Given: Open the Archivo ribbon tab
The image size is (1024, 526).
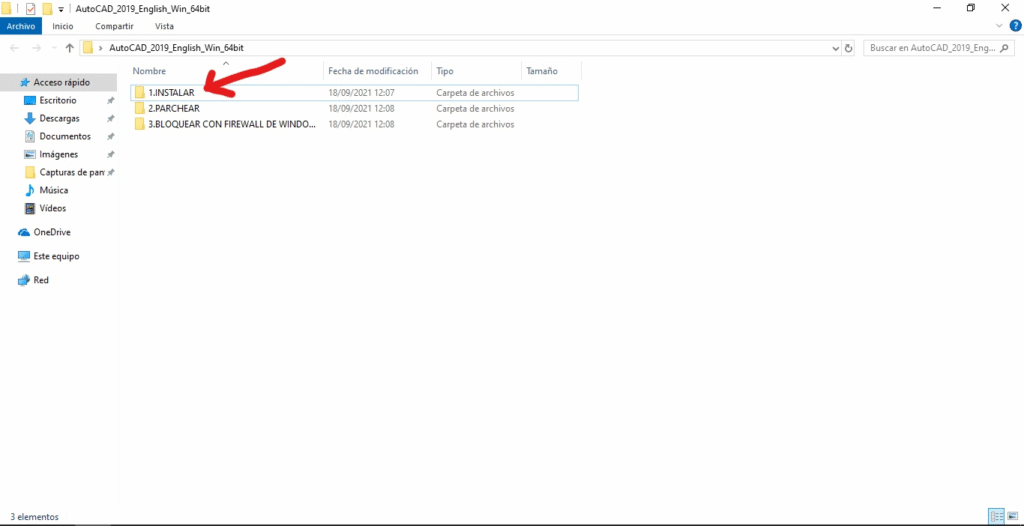Looking at the screenshot, I should (21, 26).
